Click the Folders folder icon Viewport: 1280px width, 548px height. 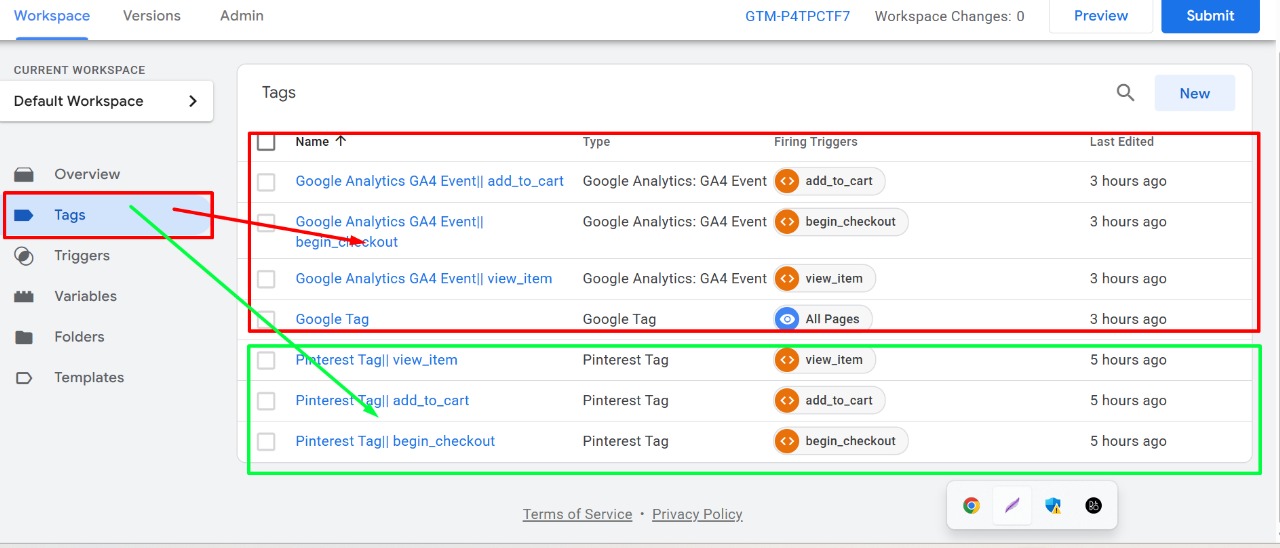click(24, 337)
